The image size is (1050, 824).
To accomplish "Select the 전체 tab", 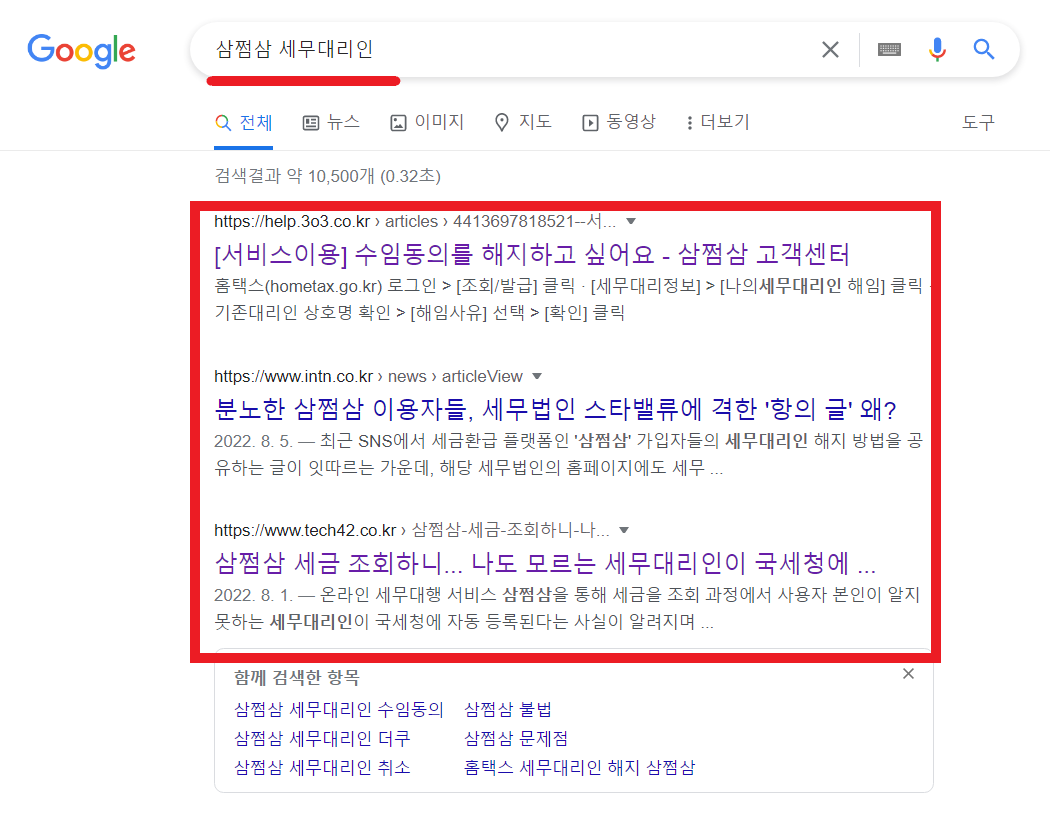I will click(x=244, y=122).
